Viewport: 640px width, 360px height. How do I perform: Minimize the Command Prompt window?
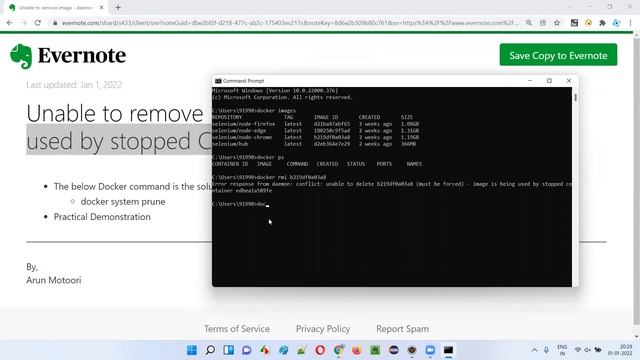pyautogui.click(x=530, y=81)
